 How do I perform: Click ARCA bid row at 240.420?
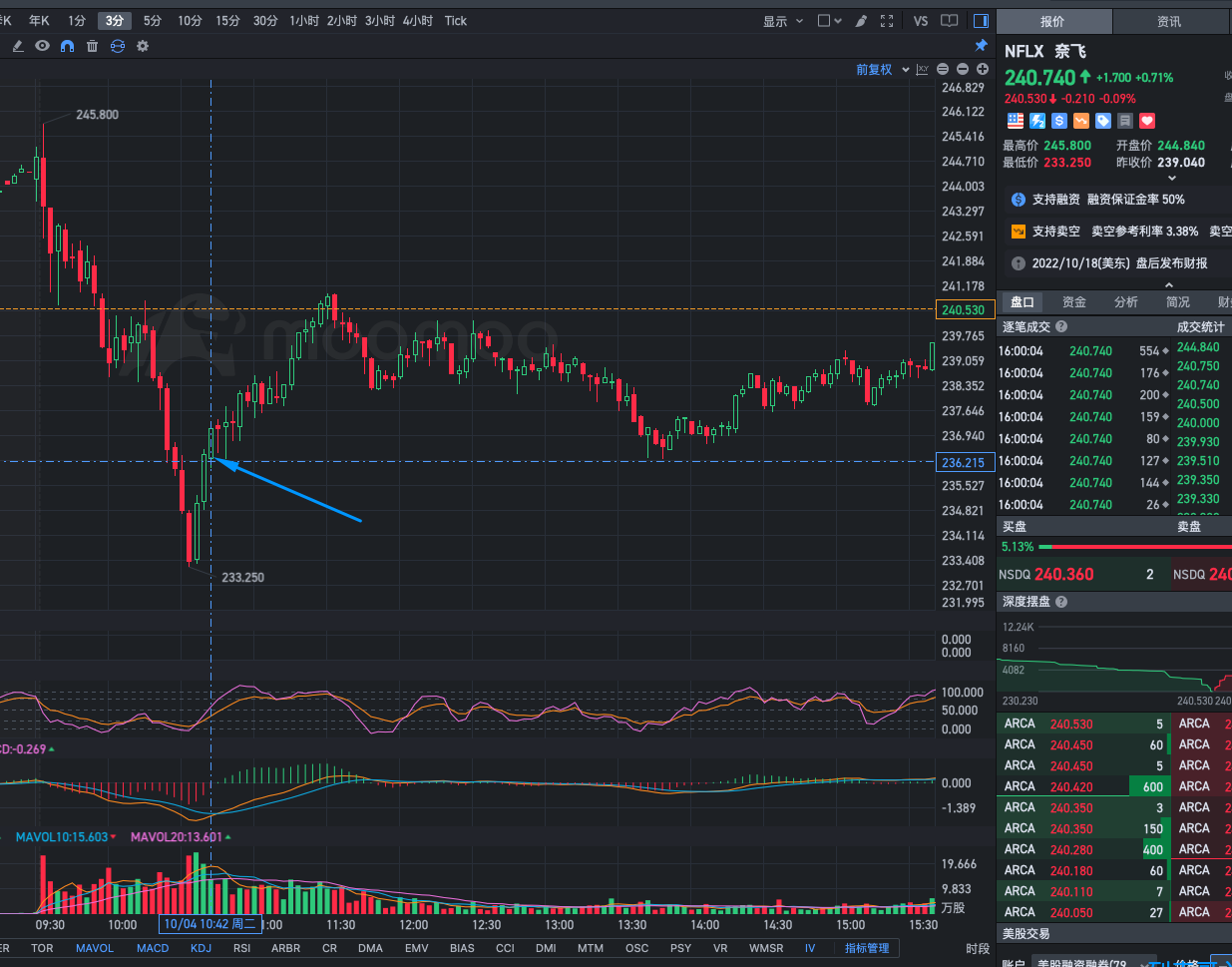coord(1082,786)
